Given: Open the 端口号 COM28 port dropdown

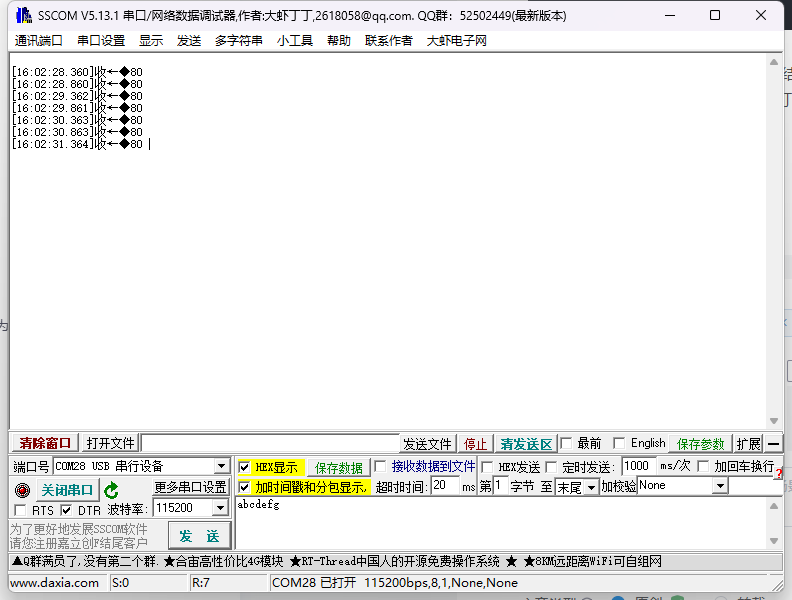Looking at the screenshot, I should click(x=221, y=466).
